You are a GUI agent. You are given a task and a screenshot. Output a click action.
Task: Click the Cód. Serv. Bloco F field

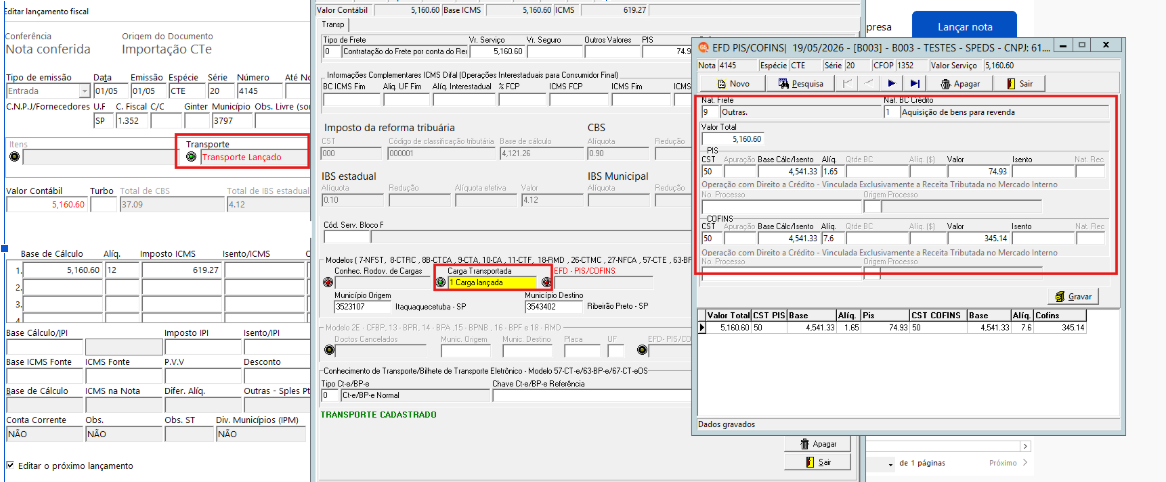[x=347, y=237]
